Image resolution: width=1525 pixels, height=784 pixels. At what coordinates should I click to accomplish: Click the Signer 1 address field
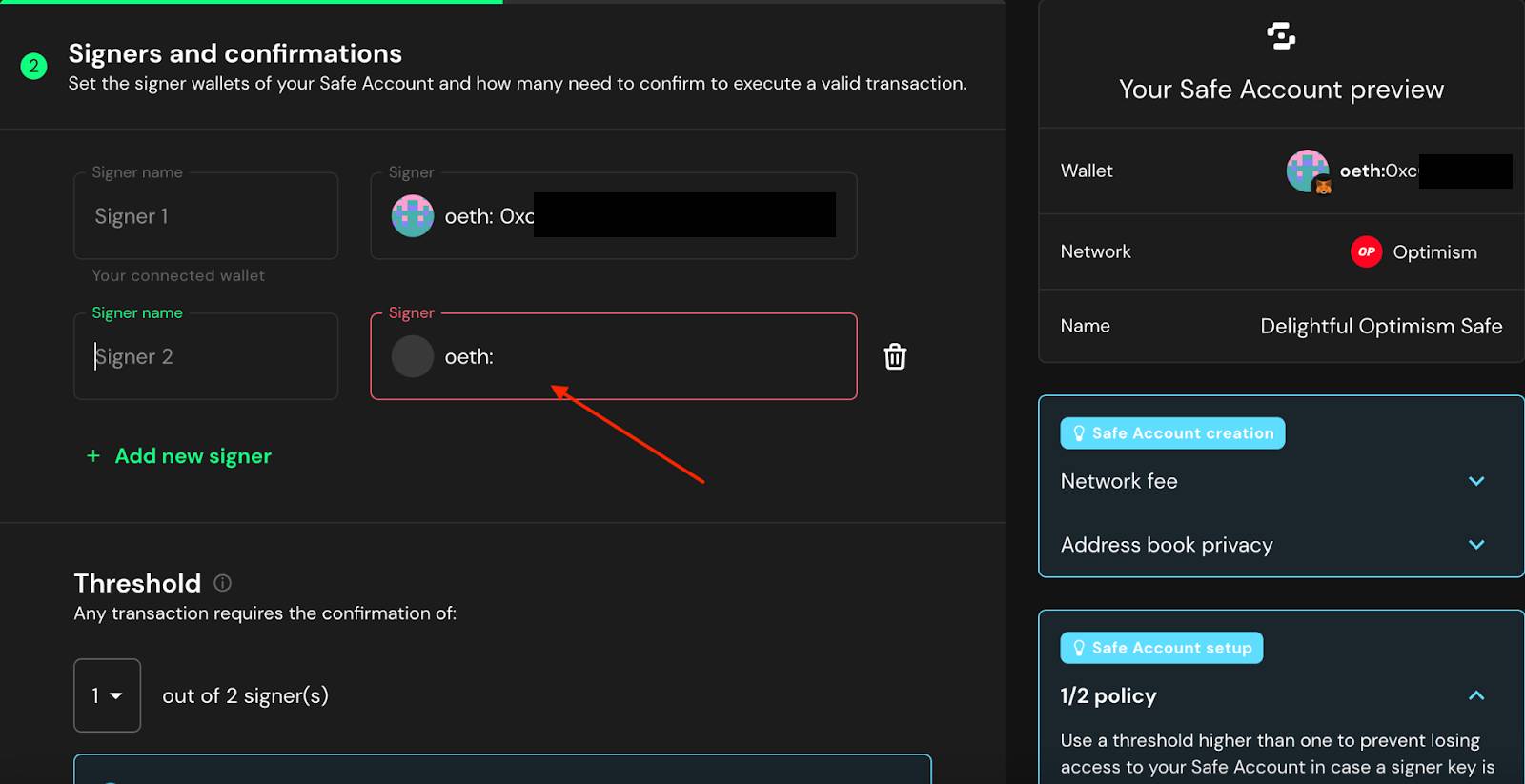point(614,216)
